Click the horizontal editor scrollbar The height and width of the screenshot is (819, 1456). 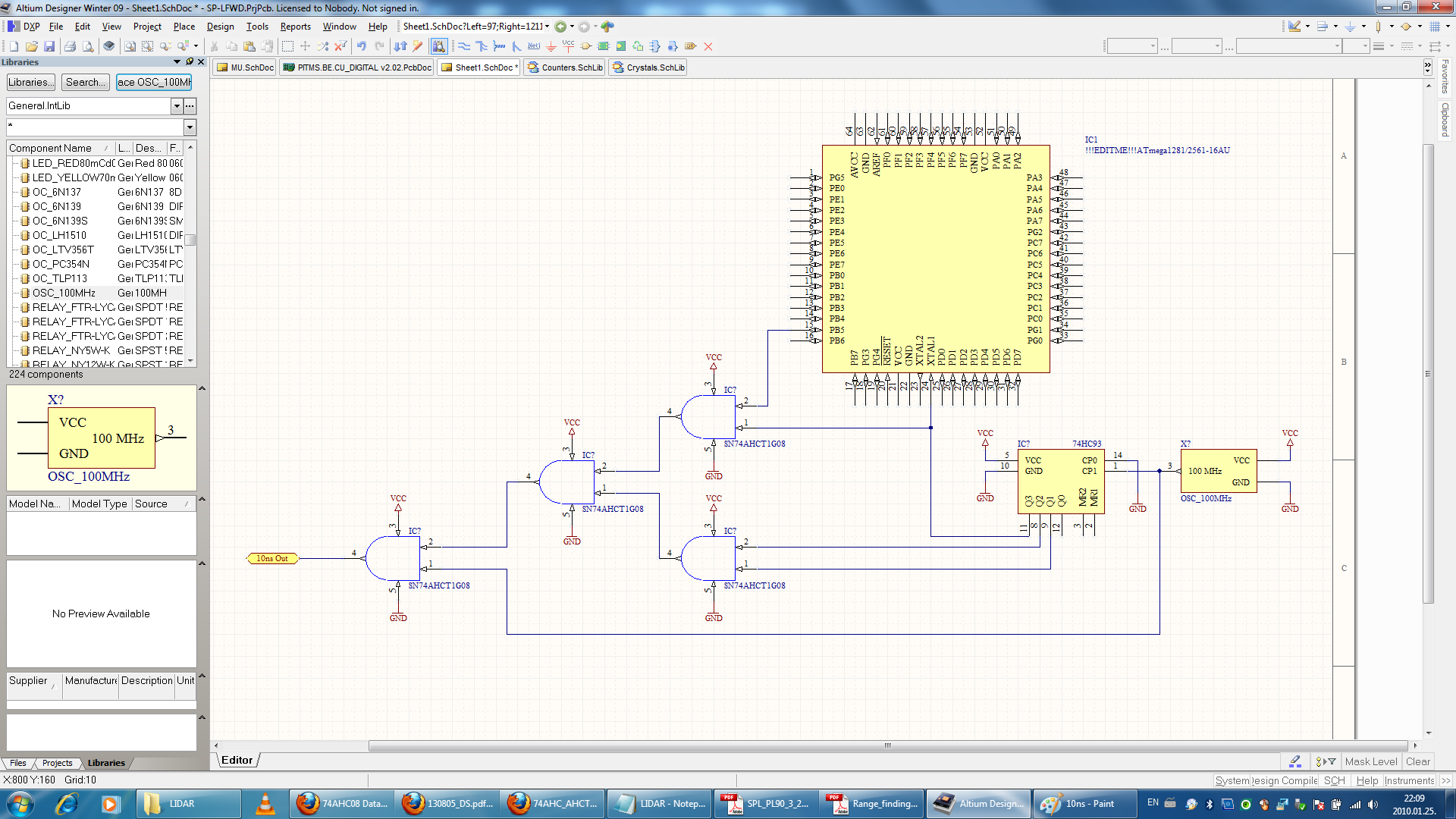[887, 746]
